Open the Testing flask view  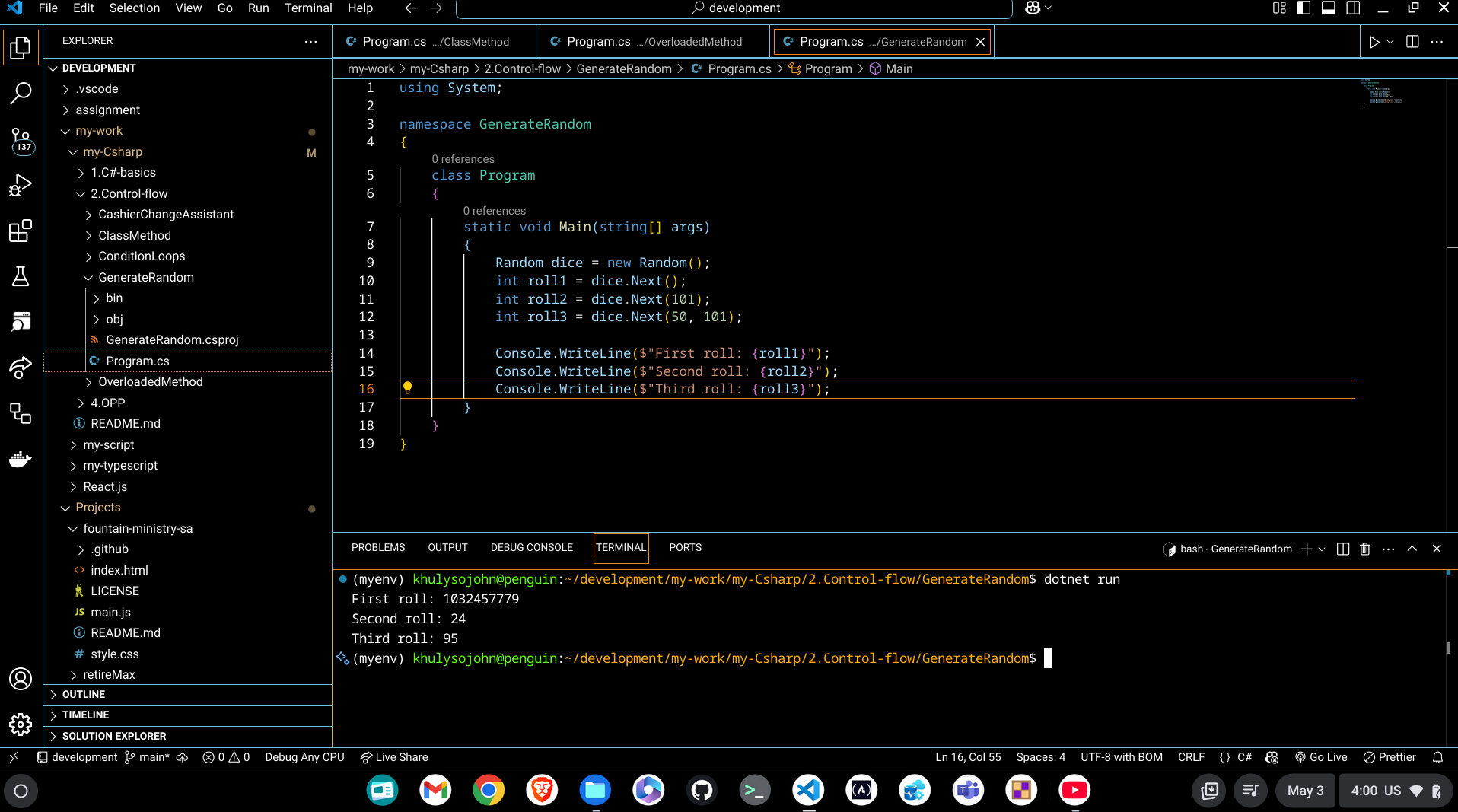(x=21, y=276)
